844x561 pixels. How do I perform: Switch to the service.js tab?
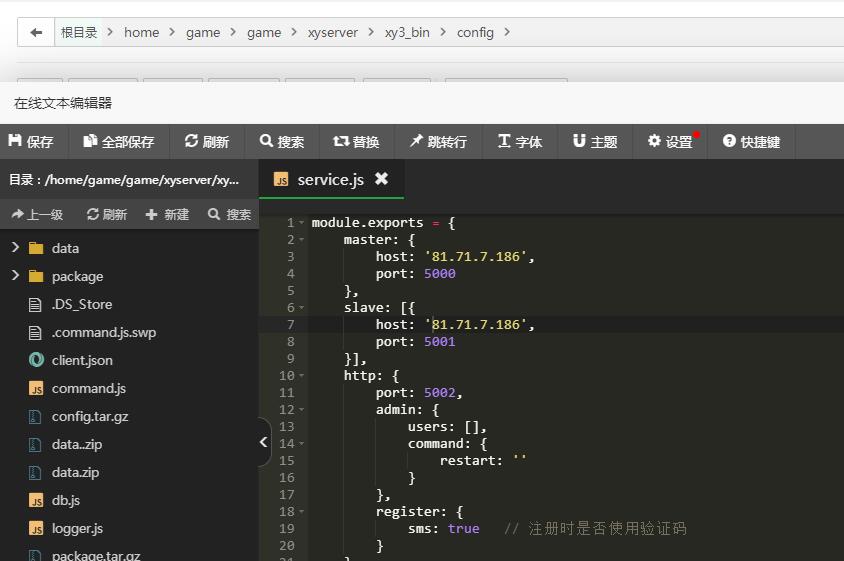pos(329,180)
